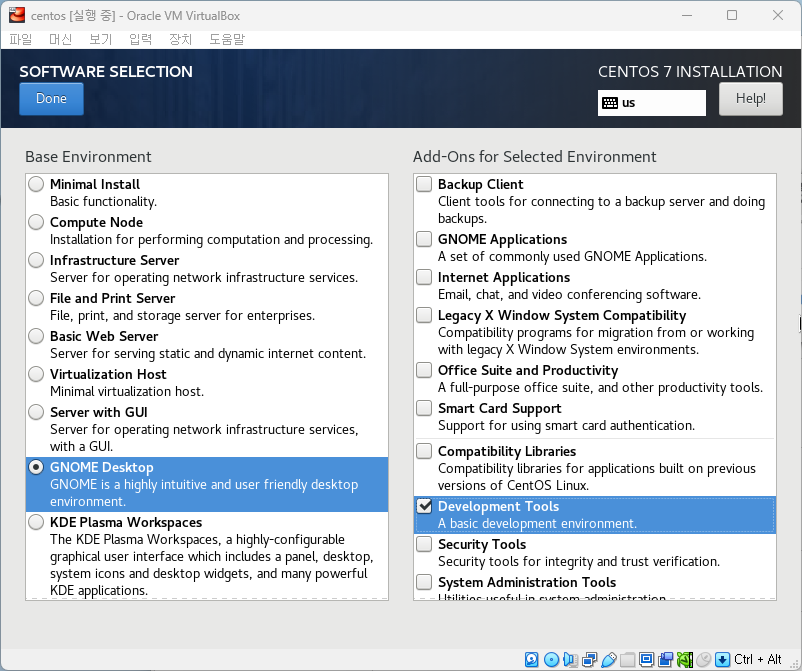Choose Basic Web Server radio button
Screen dimensions: 802x671
click(36, 336)
